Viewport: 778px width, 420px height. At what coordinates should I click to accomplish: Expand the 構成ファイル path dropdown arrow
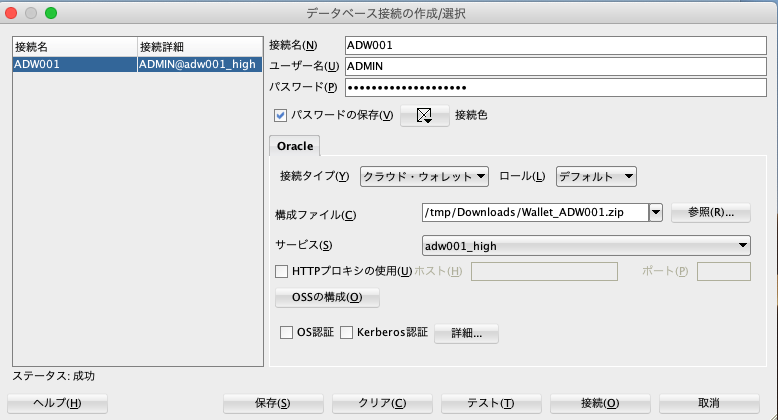[656, 212]
